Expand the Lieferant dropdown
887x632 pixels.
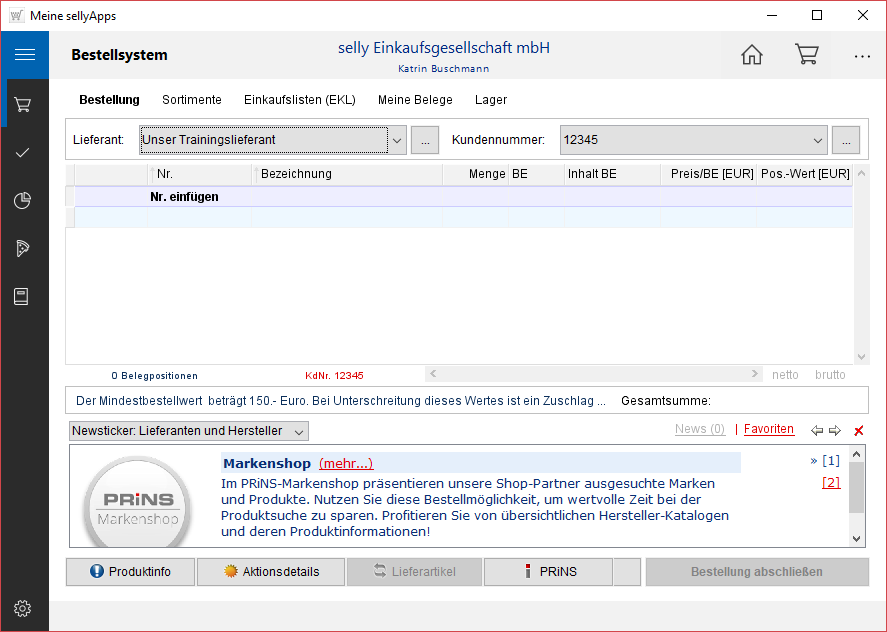point(397,141)
